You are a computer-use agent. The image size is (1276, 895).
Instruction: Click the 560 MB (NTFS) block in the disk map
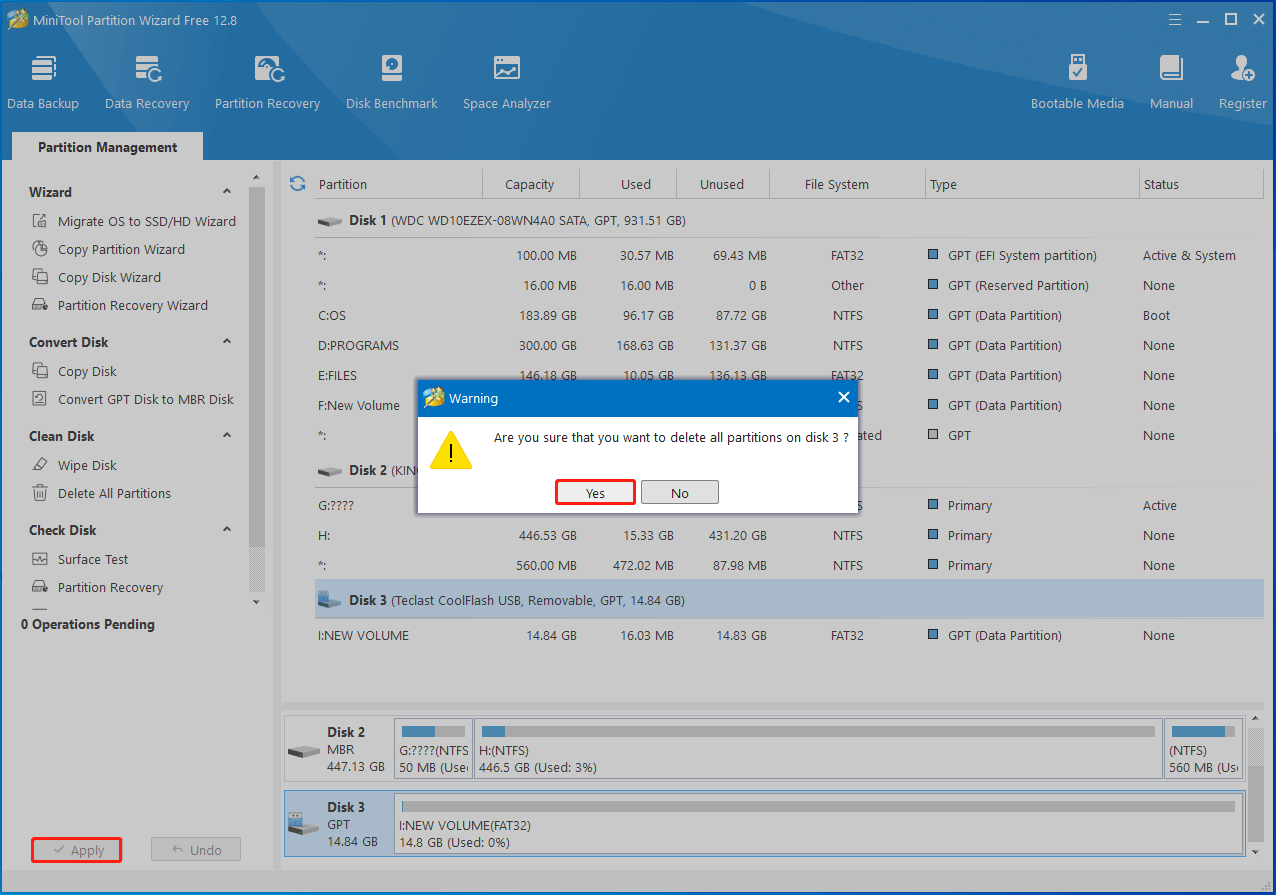1203,749
